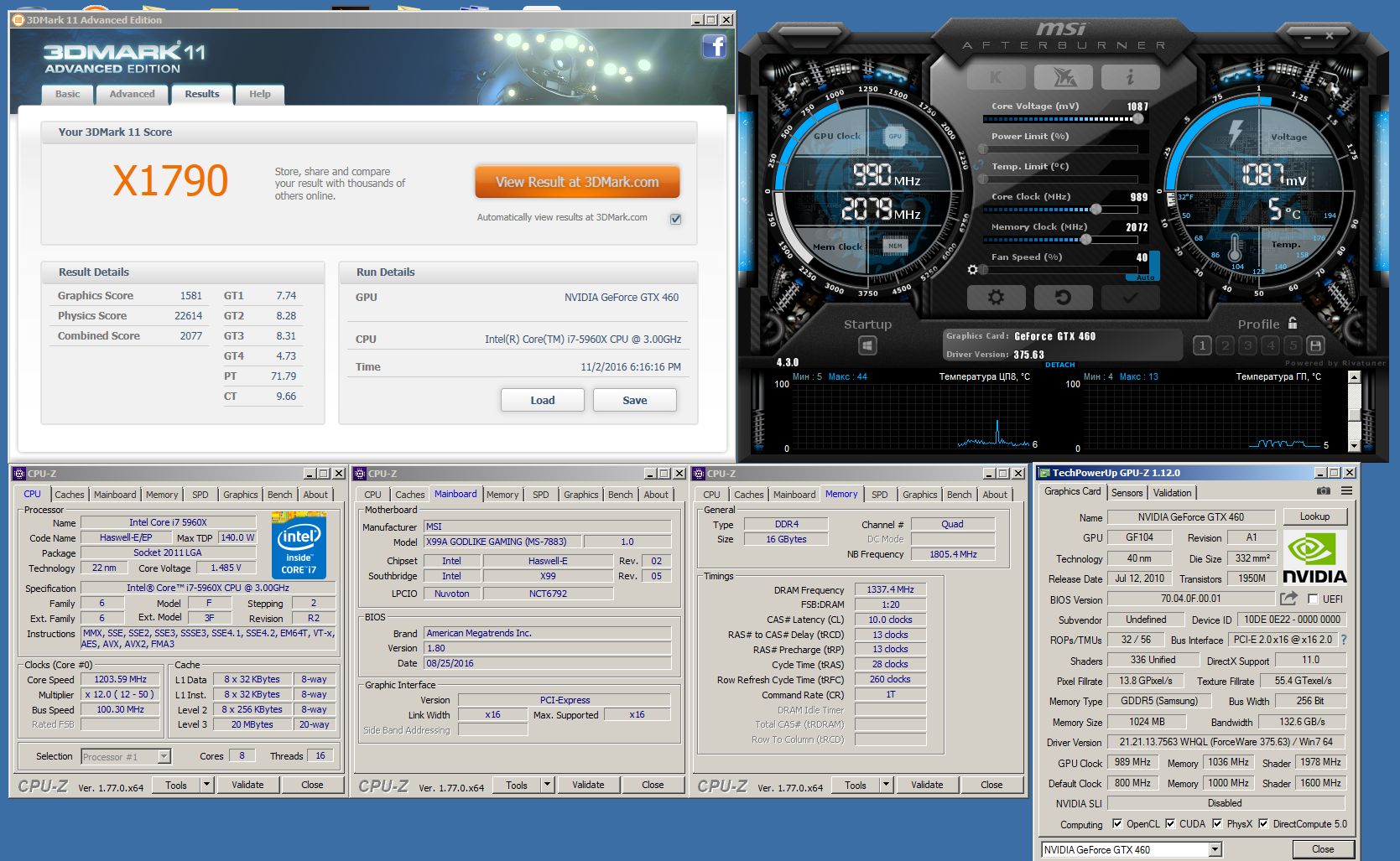Click the Core Voltage (mV) slider handle
Image resolution: width=1400 pixels, height=861 pixels.
[1138, 119]
